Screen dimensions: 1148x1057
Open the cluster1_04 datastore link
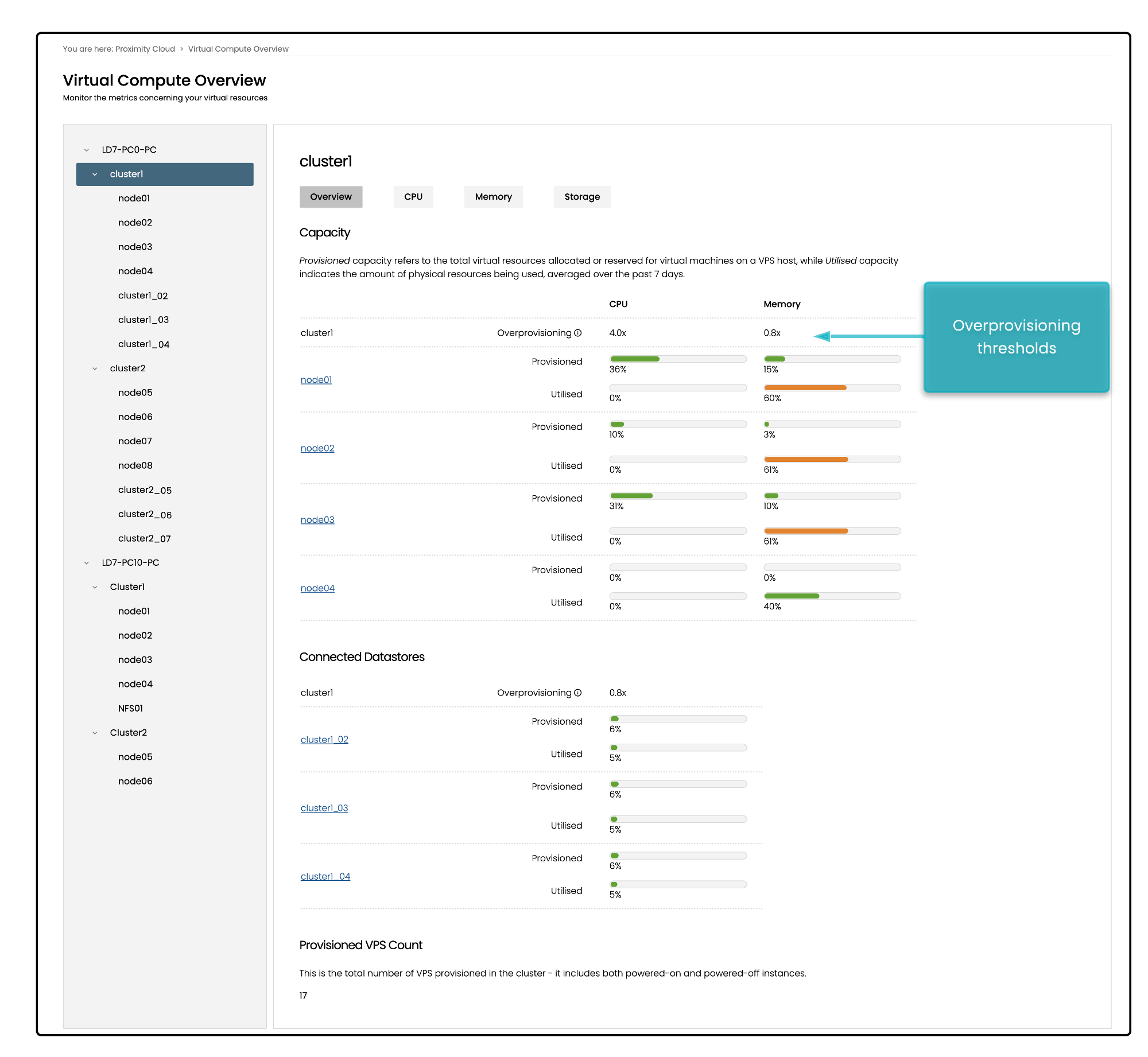point(325,876)
